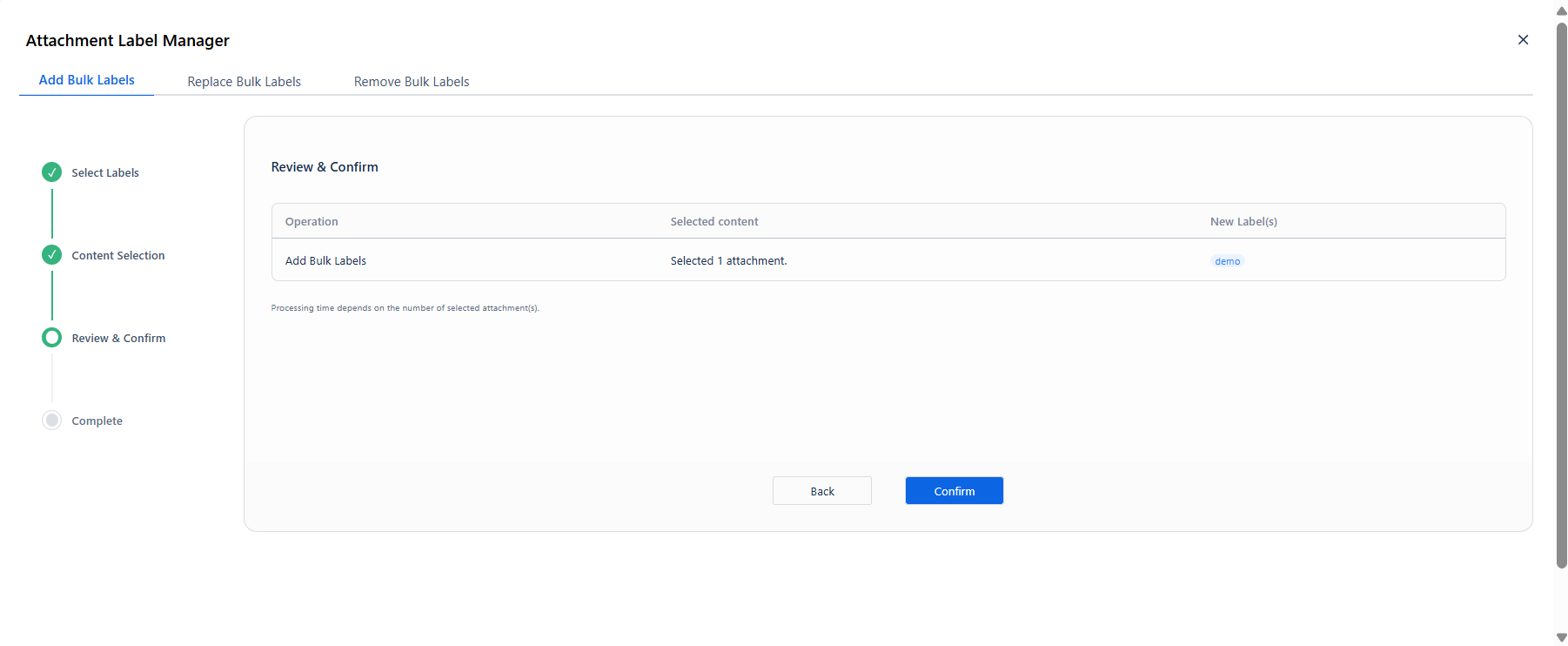Click the vertical scrollbar thumb

(x=1561, y=296)
